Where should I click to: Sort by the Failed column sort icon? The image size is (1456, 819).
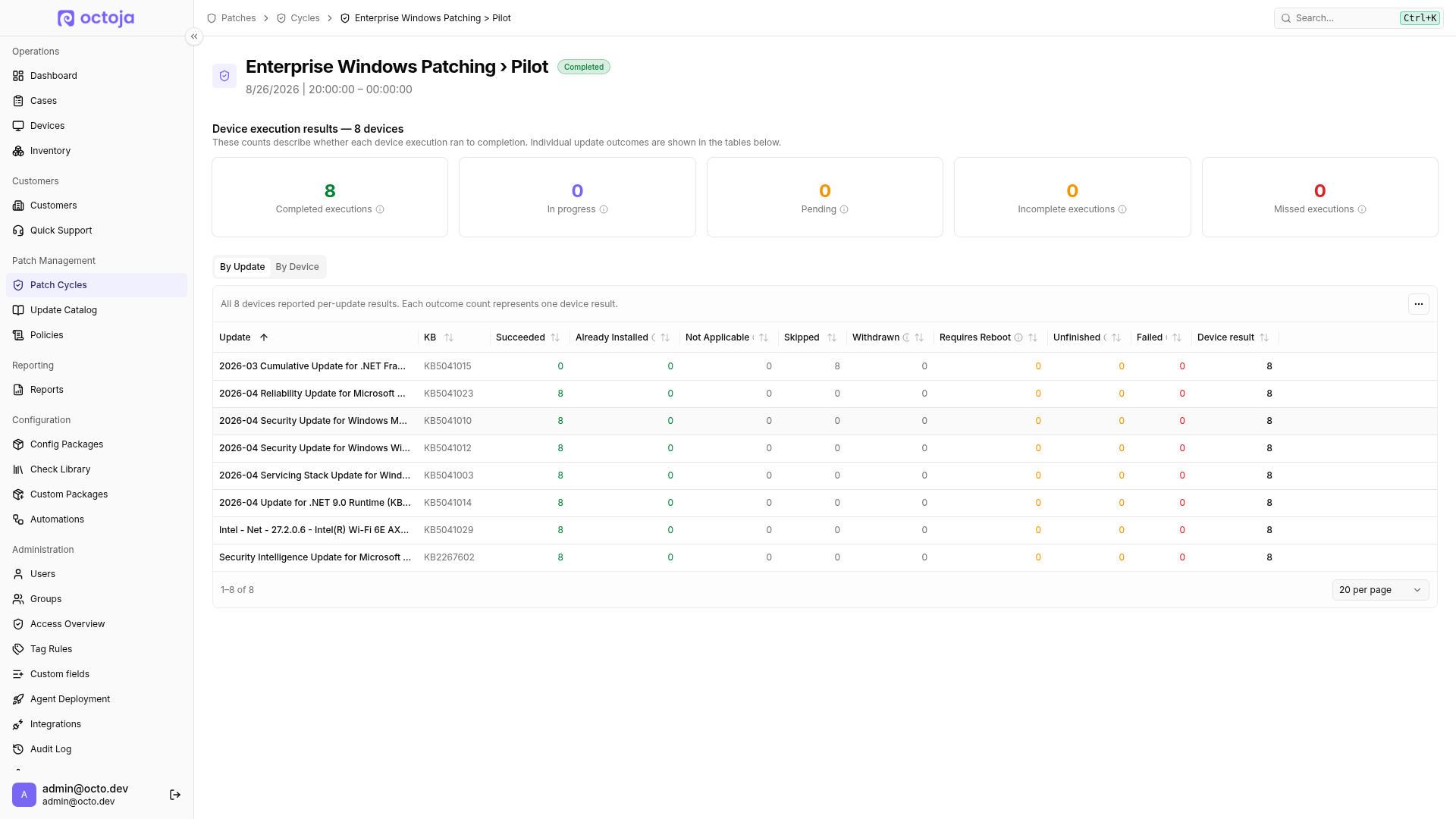[x=1177, y=337]
